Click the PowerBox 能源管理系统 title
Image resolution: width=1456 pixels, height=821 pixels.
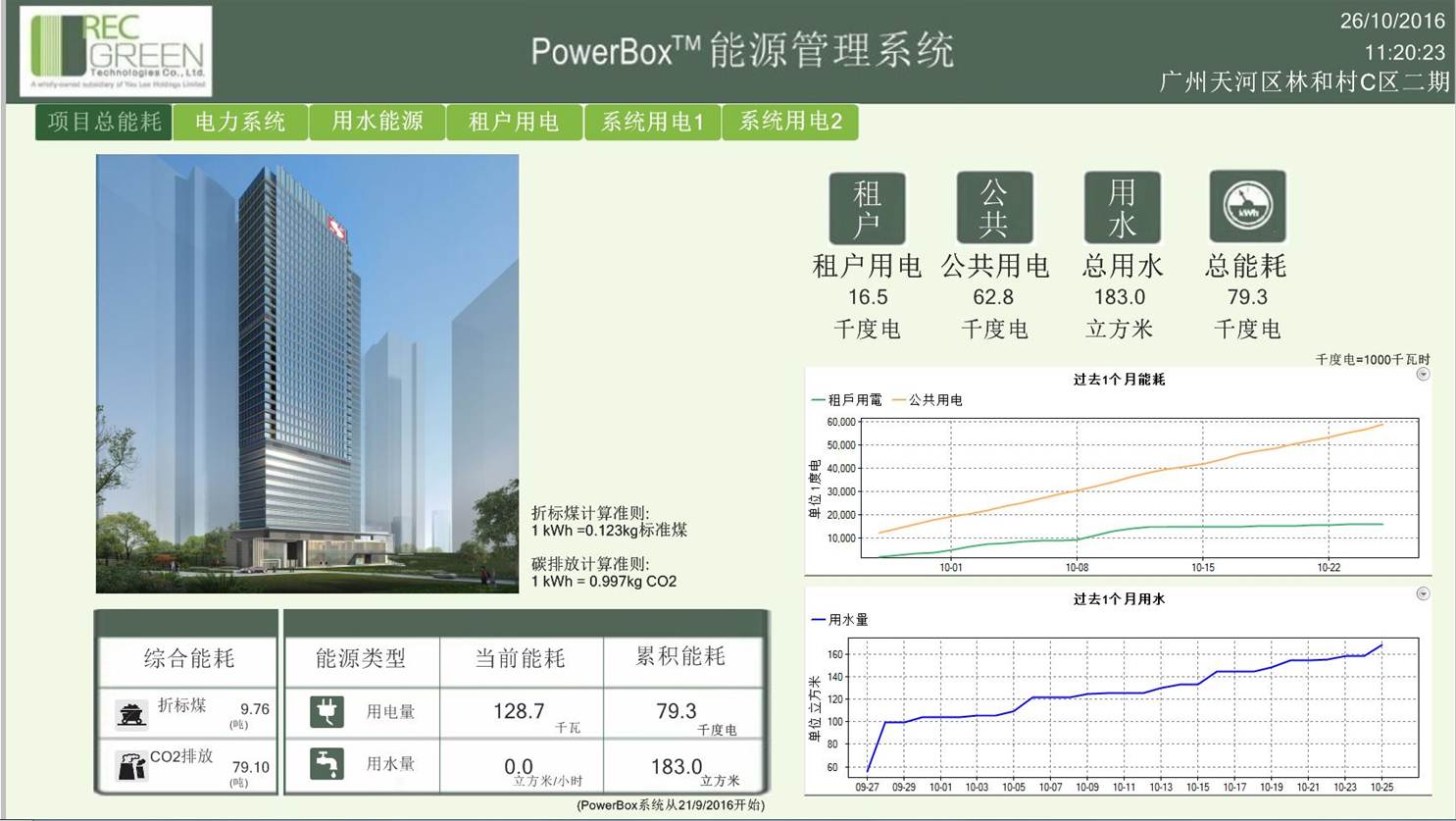coord(742,50)
